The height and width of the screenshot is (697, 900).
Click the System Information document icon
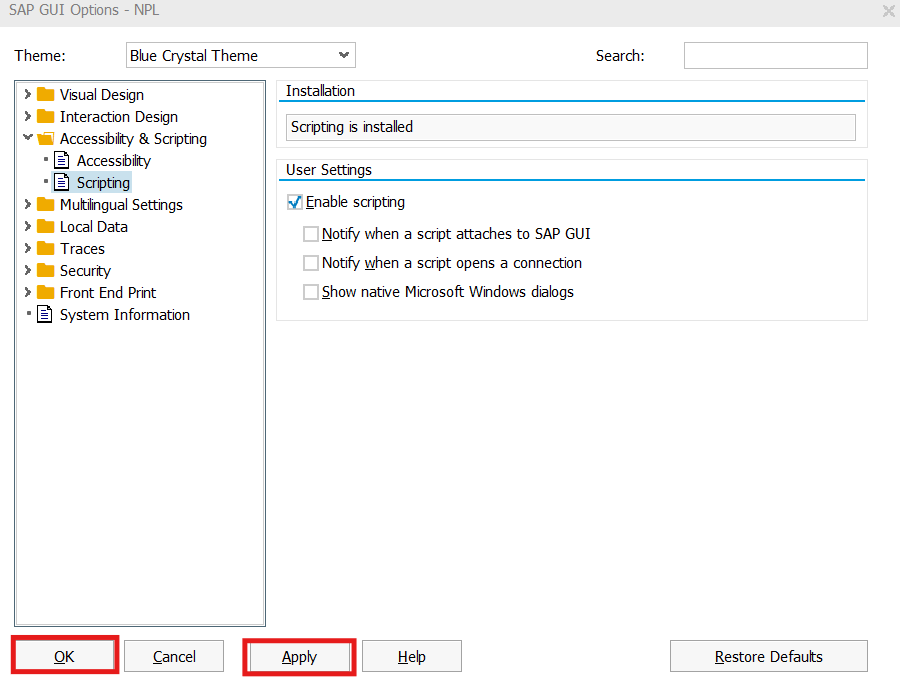pyautogui.click(x=44, y=314)
